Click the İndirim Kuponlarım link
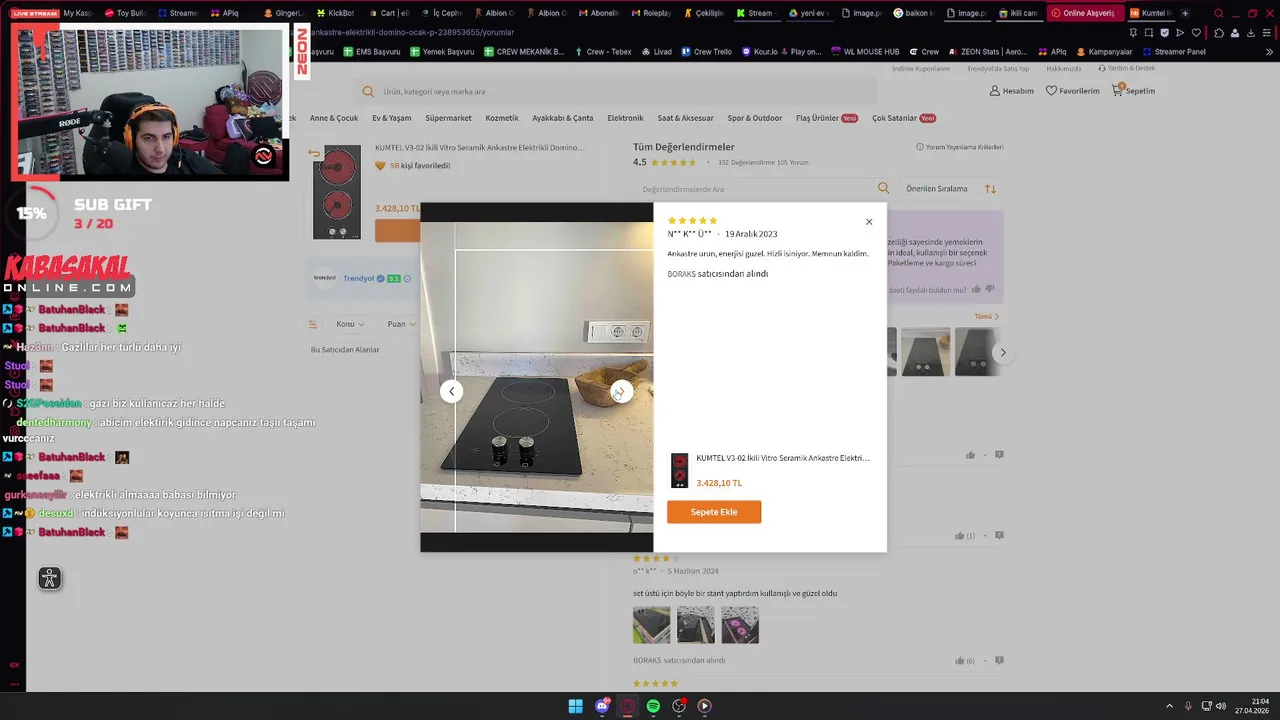The image size is (1280, 720). coord(921,69)
